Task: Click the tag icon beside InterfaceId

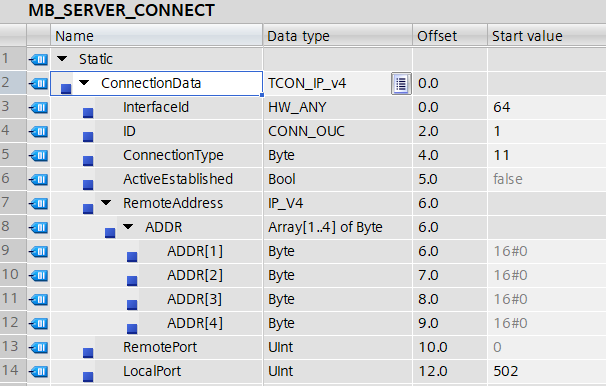Action: [x=38, y=107]
